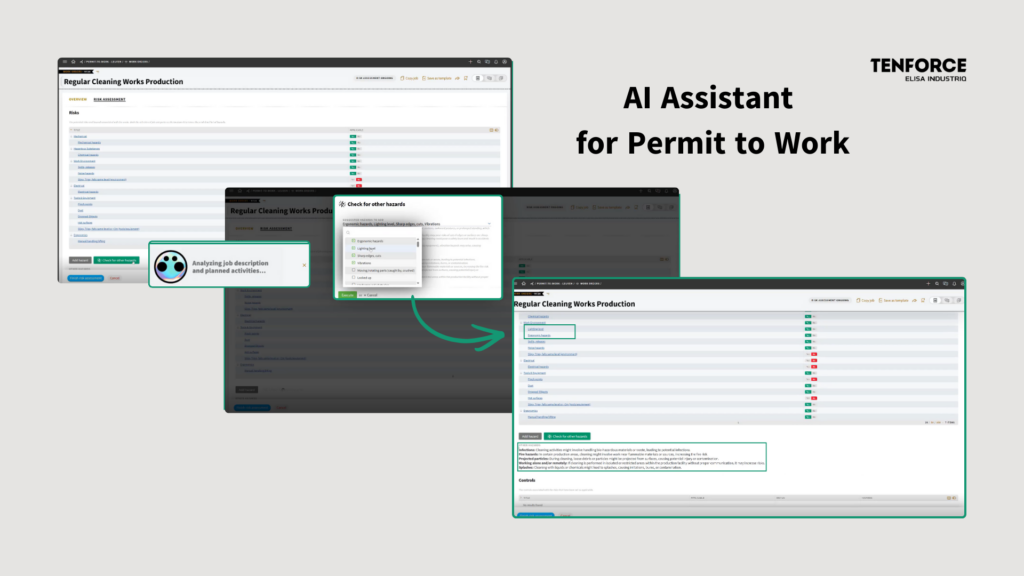This screenshot has height=576, width=1024.
Task: Click bell icon in bottom-right window header
Action: click(x=954, y=284)
